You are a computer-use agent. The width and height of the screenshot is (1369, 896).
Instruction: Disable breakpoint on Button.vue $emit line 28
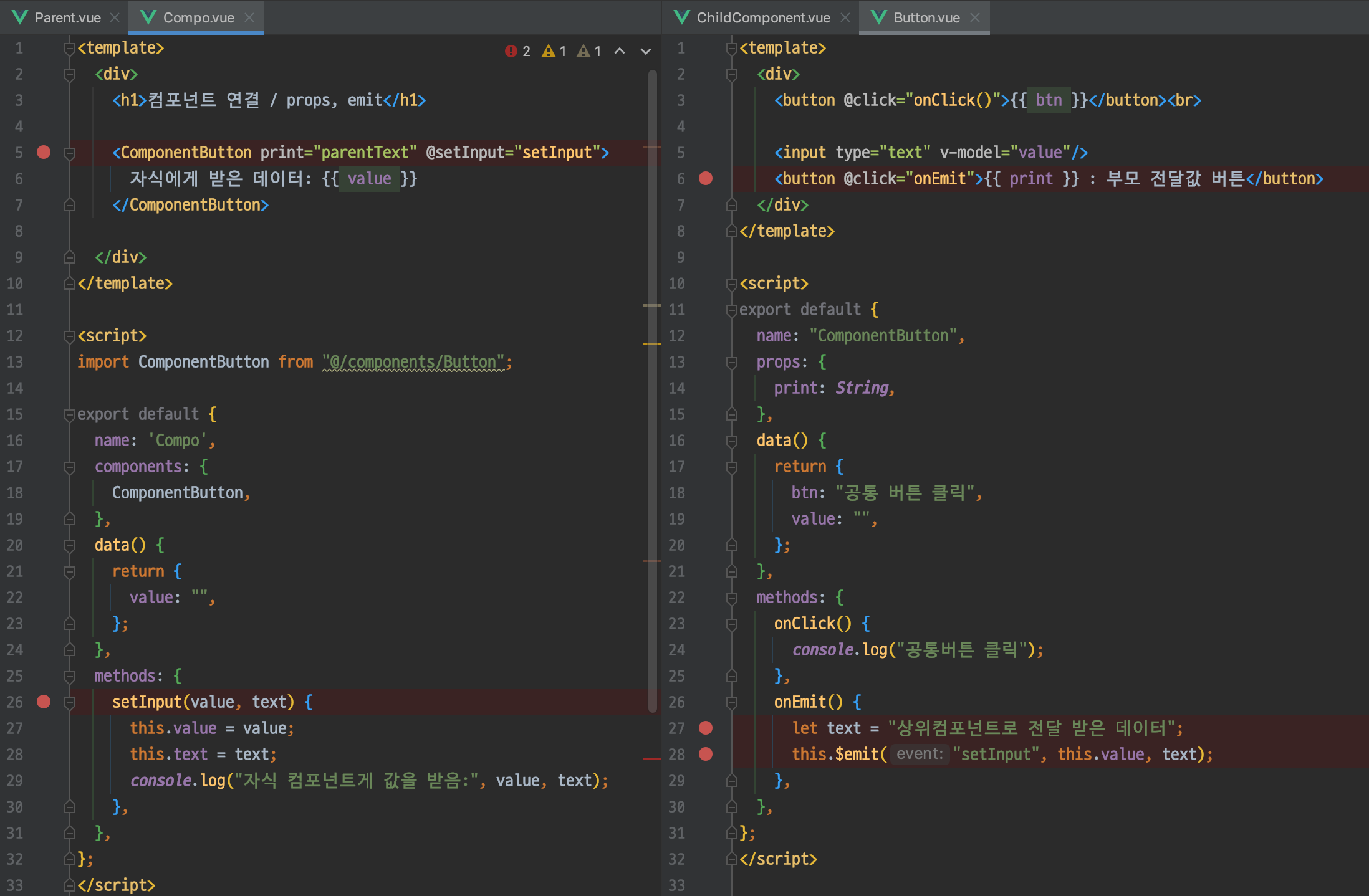706,754
